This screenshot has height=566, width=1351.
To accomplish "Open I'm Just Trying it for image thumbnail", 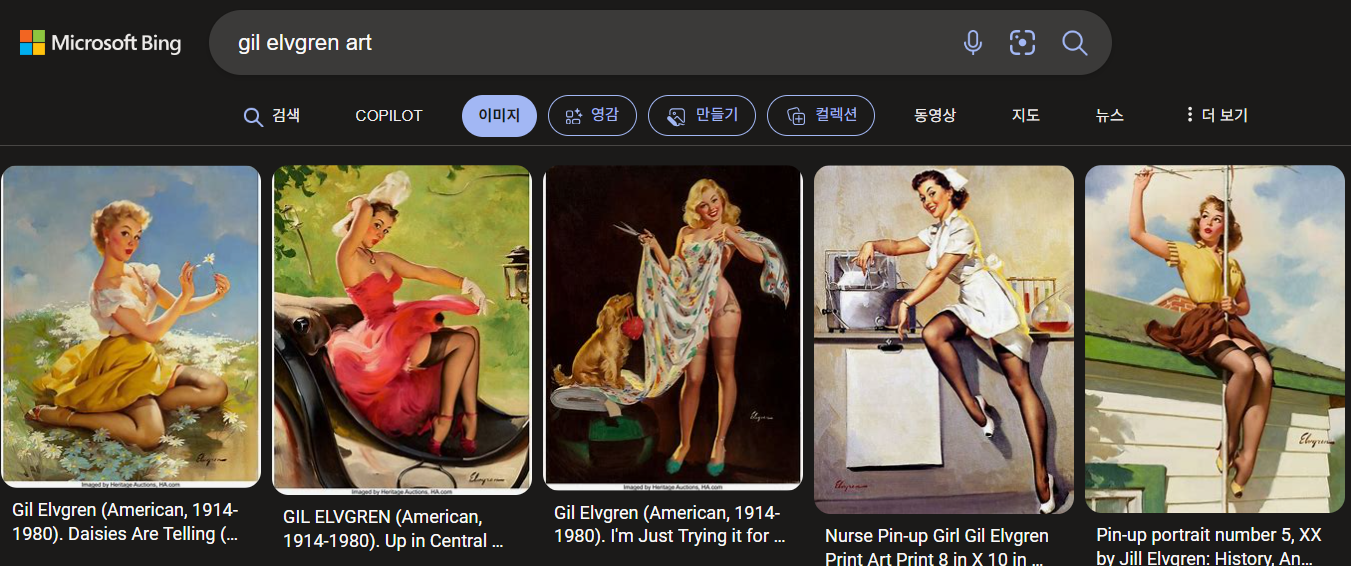I will point(673,328).
